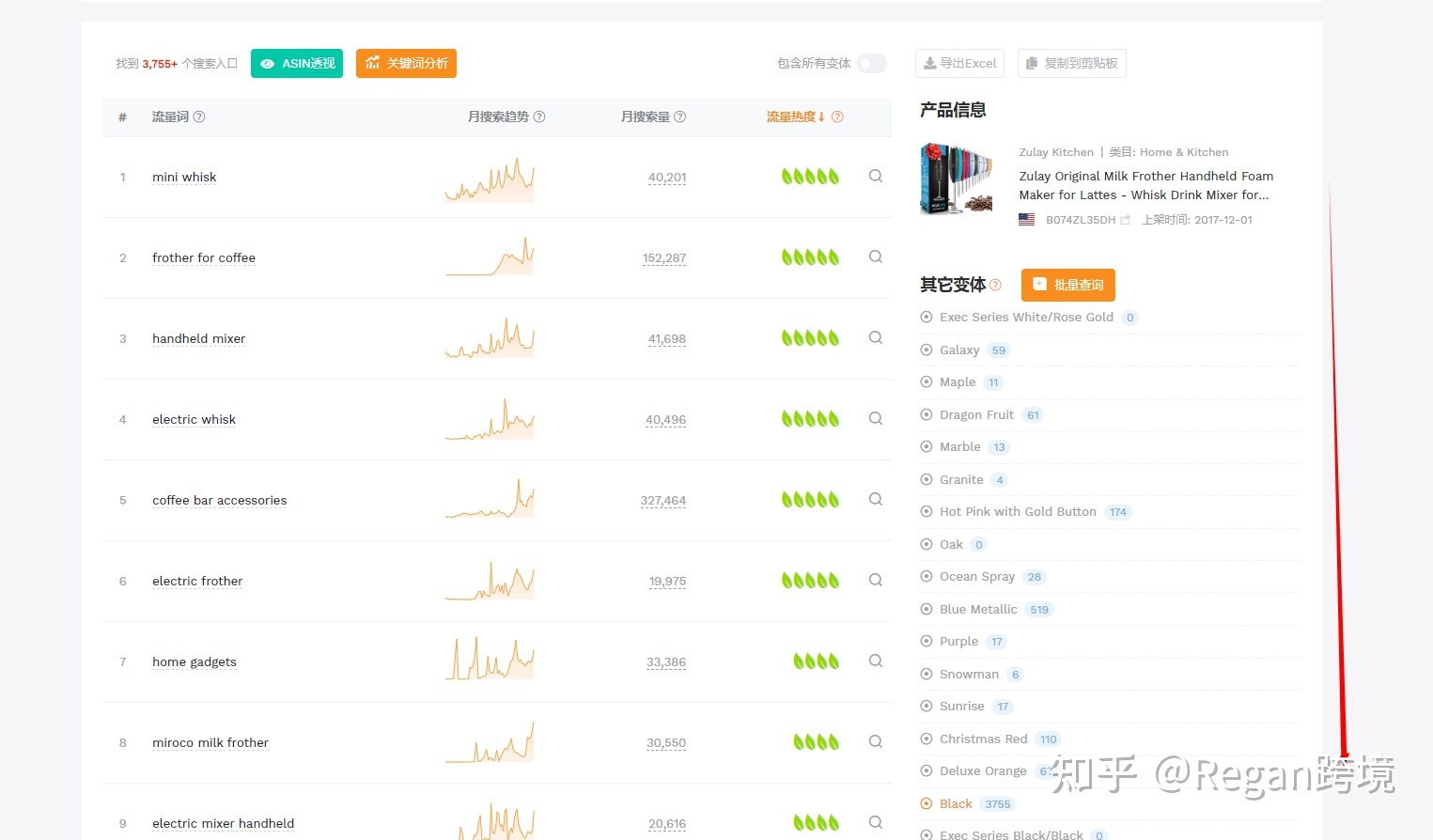Expand the Ocean Spray variant entry

[926, 576]
